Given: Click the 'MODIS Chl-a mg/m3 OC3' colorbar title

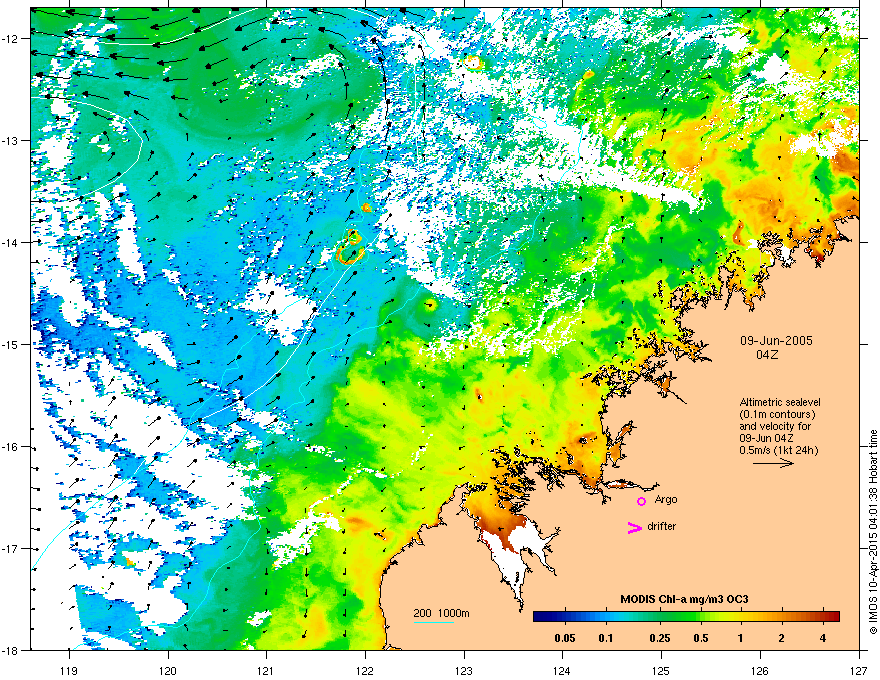Looking at the screenshot, I should tap(684, 599).
